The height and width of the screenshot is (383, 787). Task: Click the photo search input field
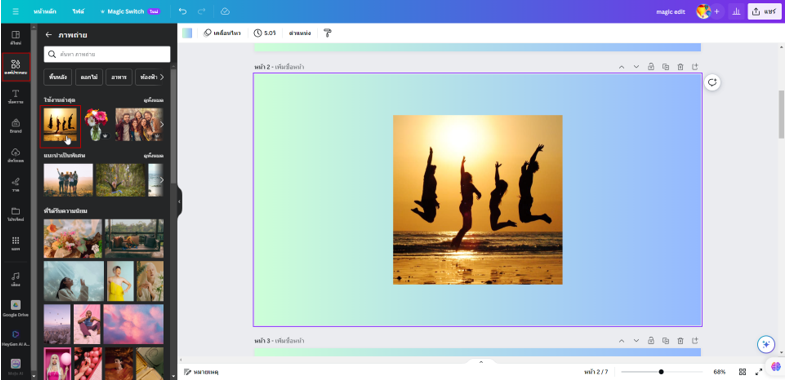click(x=107, y=54)
